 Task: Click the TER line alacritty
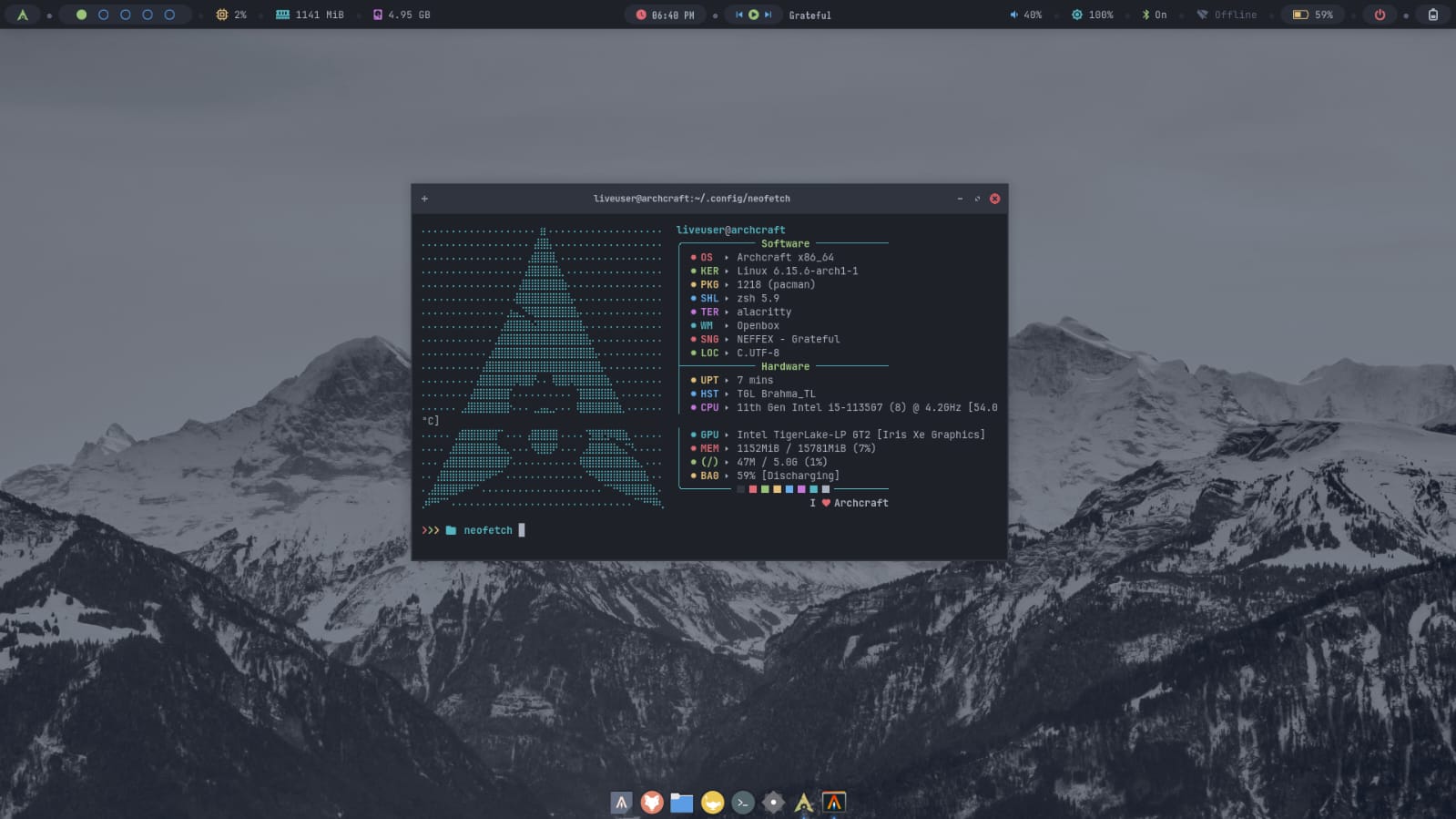coord(740,312)
